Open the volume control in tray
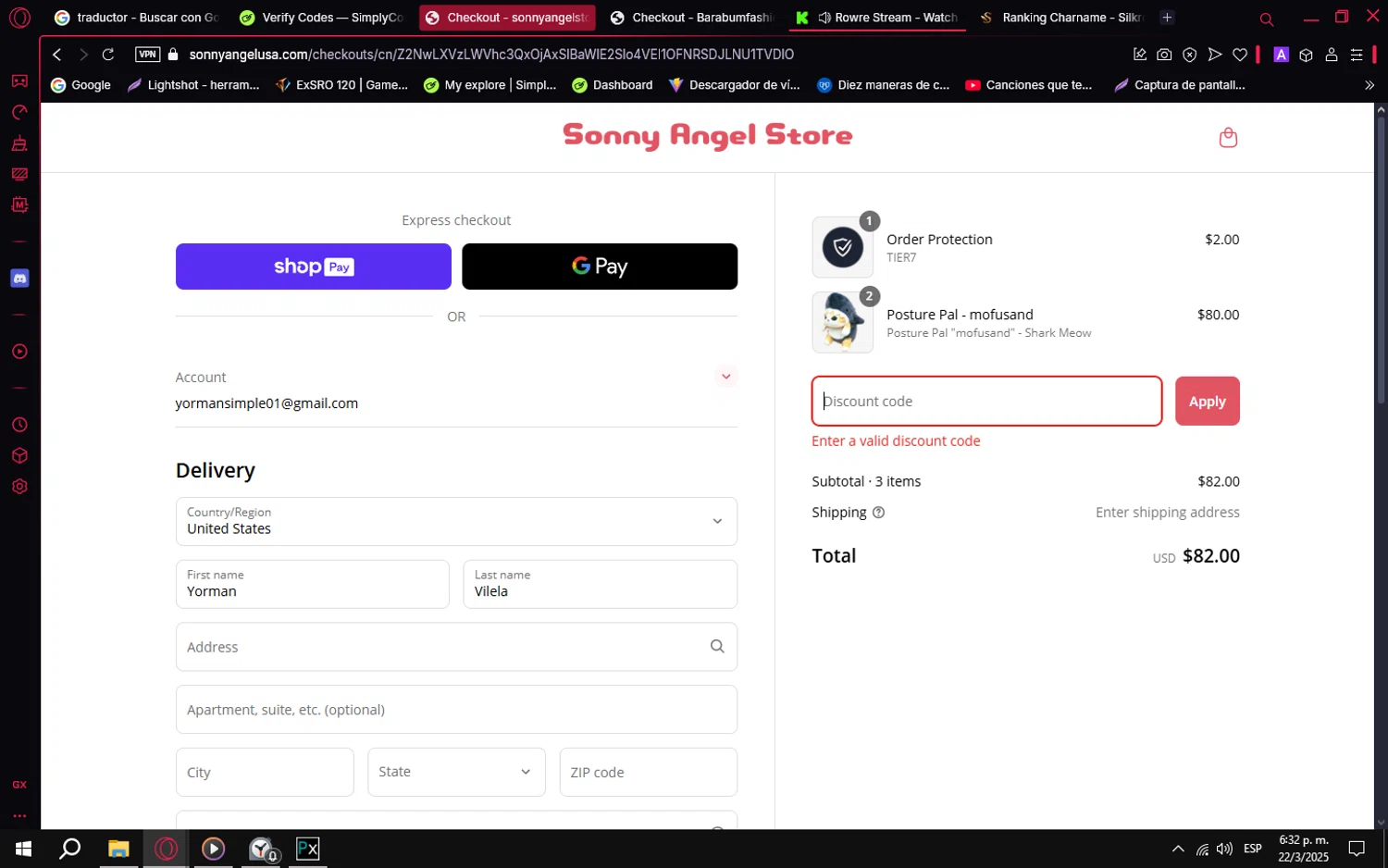1388x868 pixels. click(x=1225, y=849)
